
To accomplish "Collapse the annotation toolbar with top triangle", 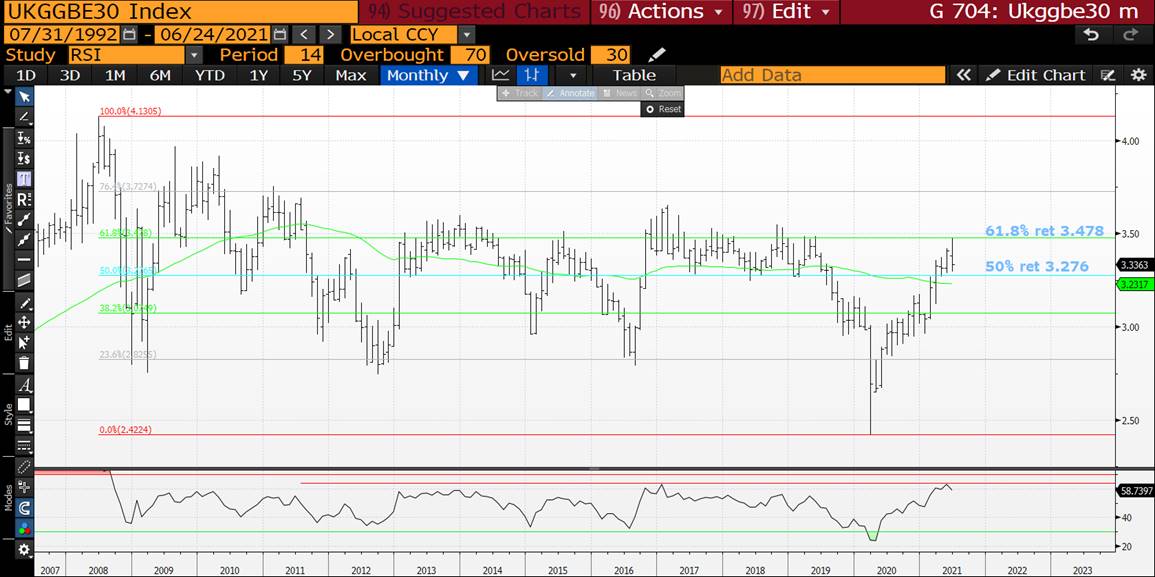I will coord(7,93).
